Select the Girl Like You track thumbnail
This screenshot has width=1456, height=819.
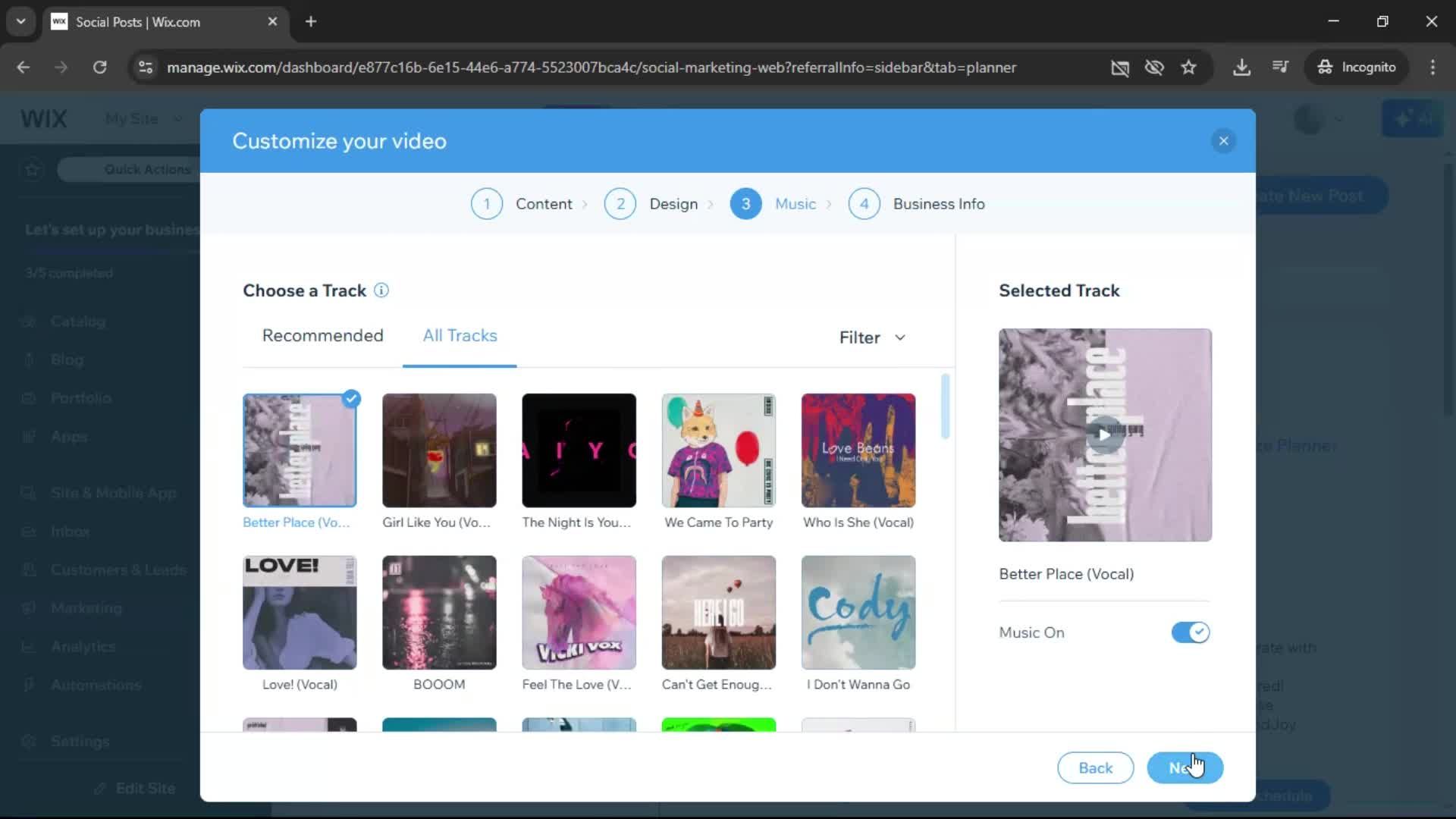pyautogui.click(x=439, y=450)
